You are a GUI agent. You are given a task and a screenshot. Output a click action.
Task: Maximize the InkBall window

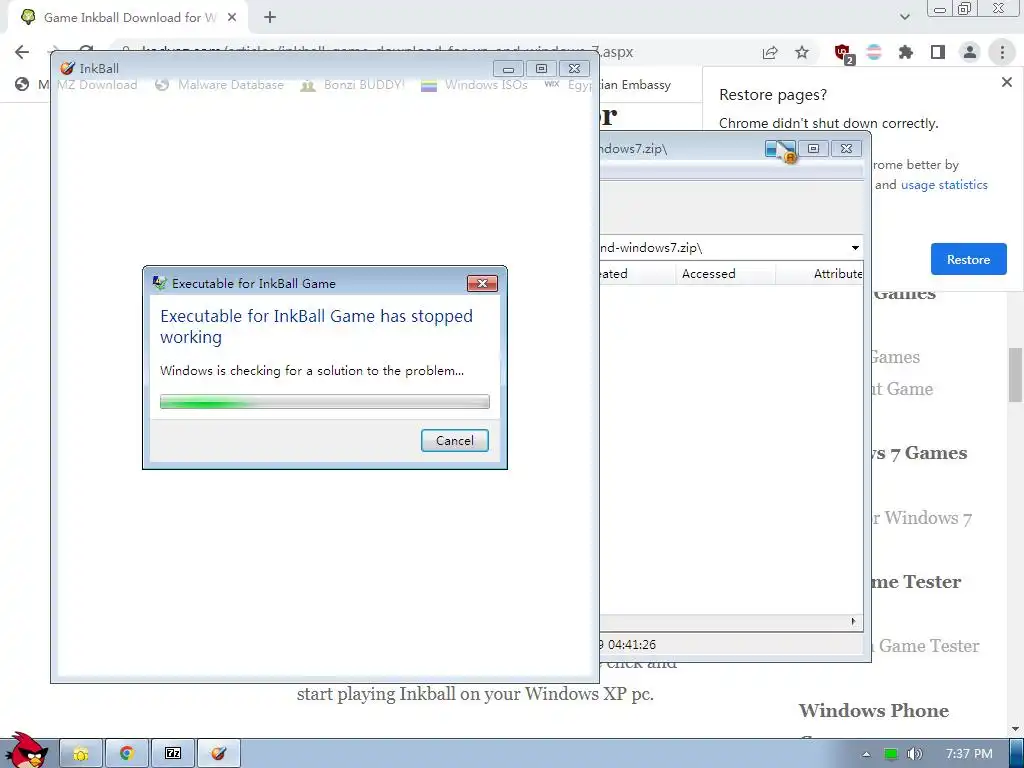(541, 69)
